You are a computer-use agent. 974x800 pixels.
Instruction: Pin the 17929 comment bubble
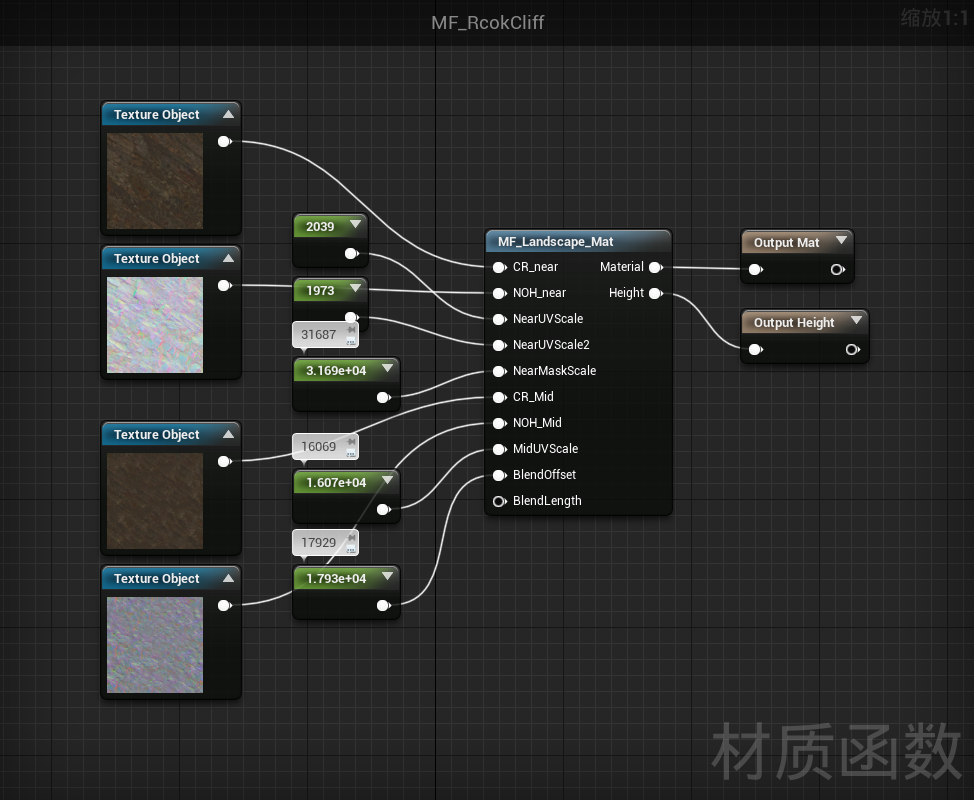click(351, 537)
